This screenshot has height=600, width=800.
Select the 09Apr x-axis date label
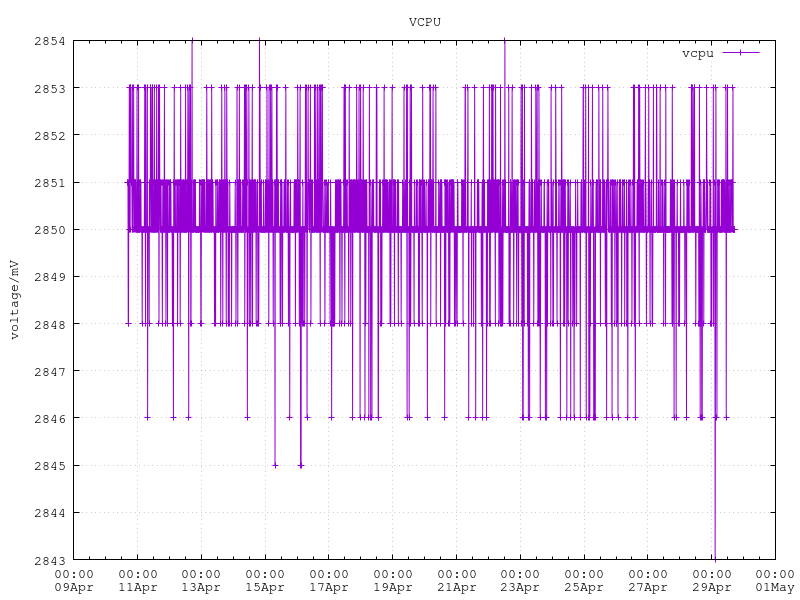pyautogui.click(x=74, y=588)
